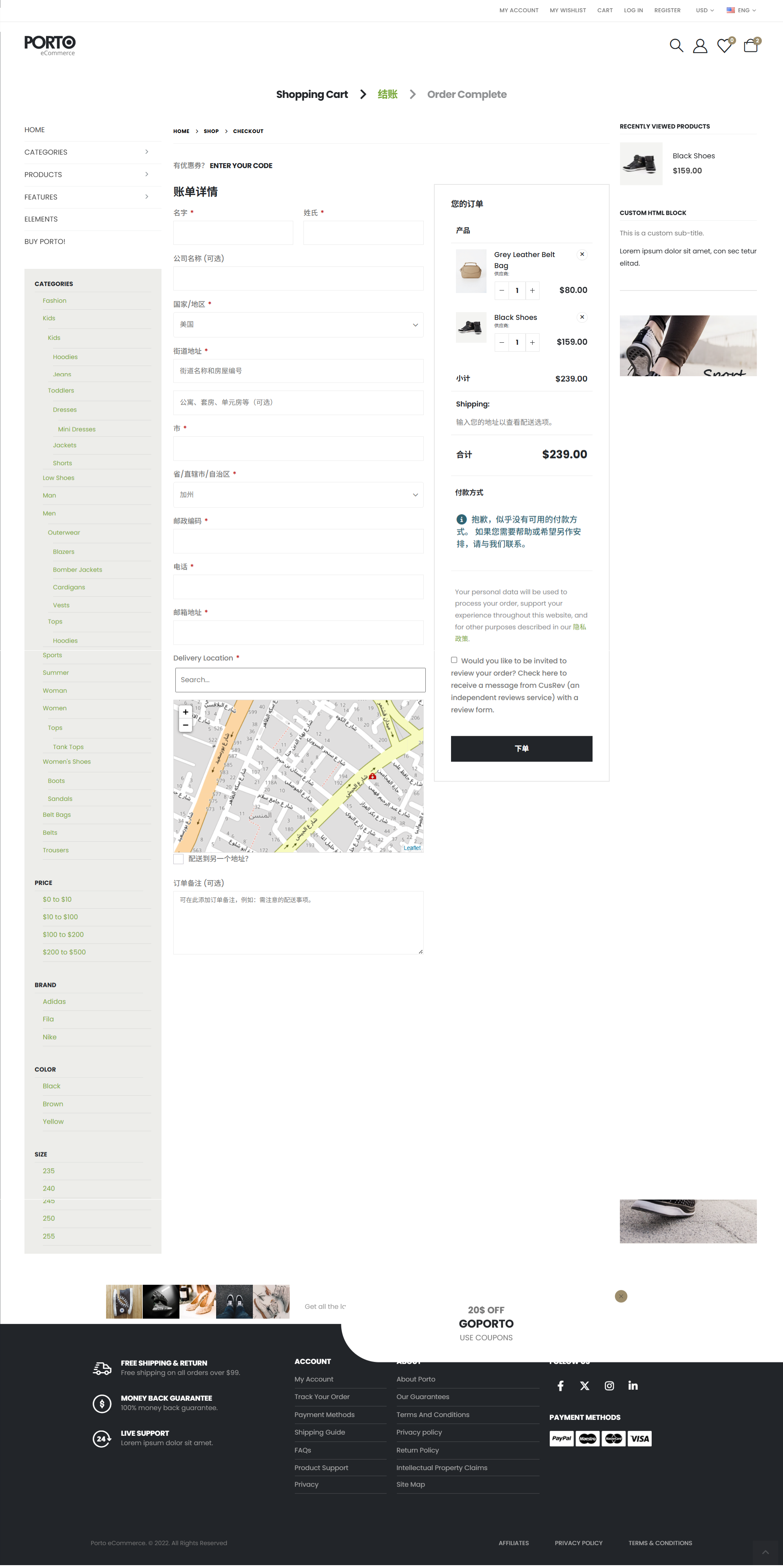Remove Grey Leather Belt Bag from order
The image size is (783, 1568).
click(582, 255)
